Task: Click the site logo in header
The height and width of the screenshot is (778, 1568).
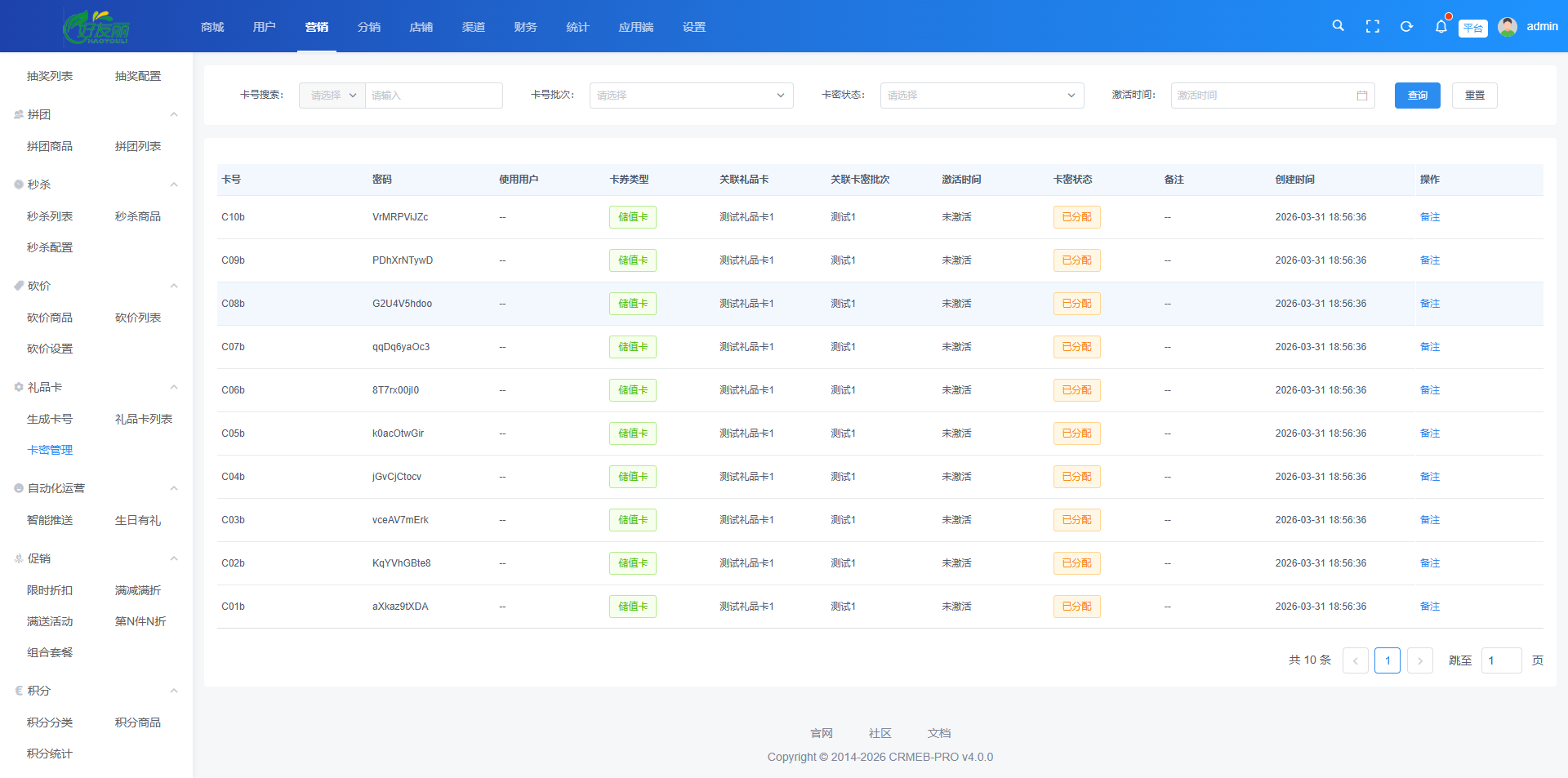Action: coord(96,27)
